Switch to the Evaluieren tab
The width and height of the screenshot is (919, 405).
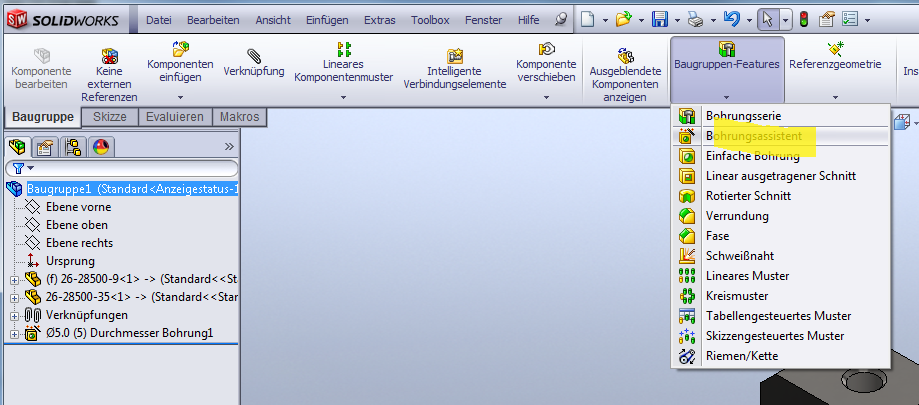point(175,117)
